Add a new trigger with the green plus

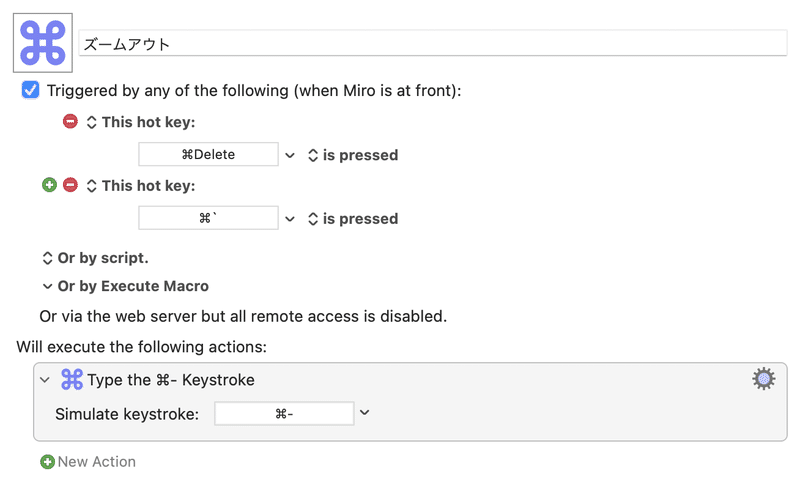click(49, 185)
